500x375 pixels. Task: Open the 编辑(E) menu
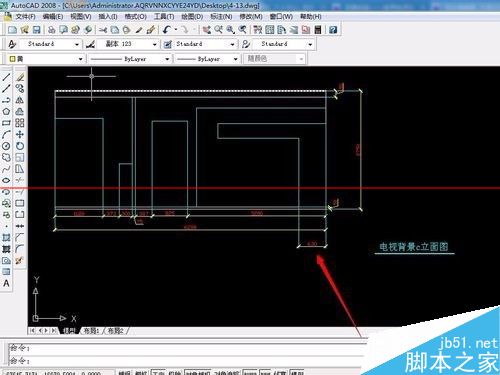(53, 16)
